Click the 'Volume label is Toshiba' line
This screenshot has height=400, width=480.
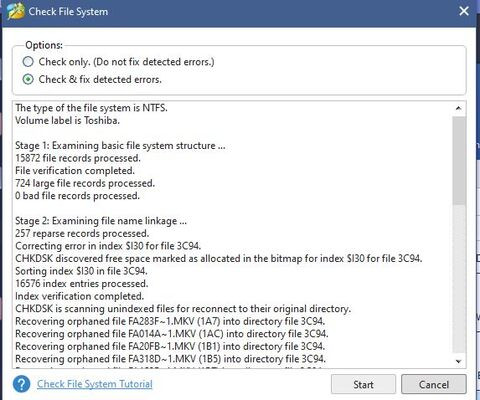click(67, 120)
